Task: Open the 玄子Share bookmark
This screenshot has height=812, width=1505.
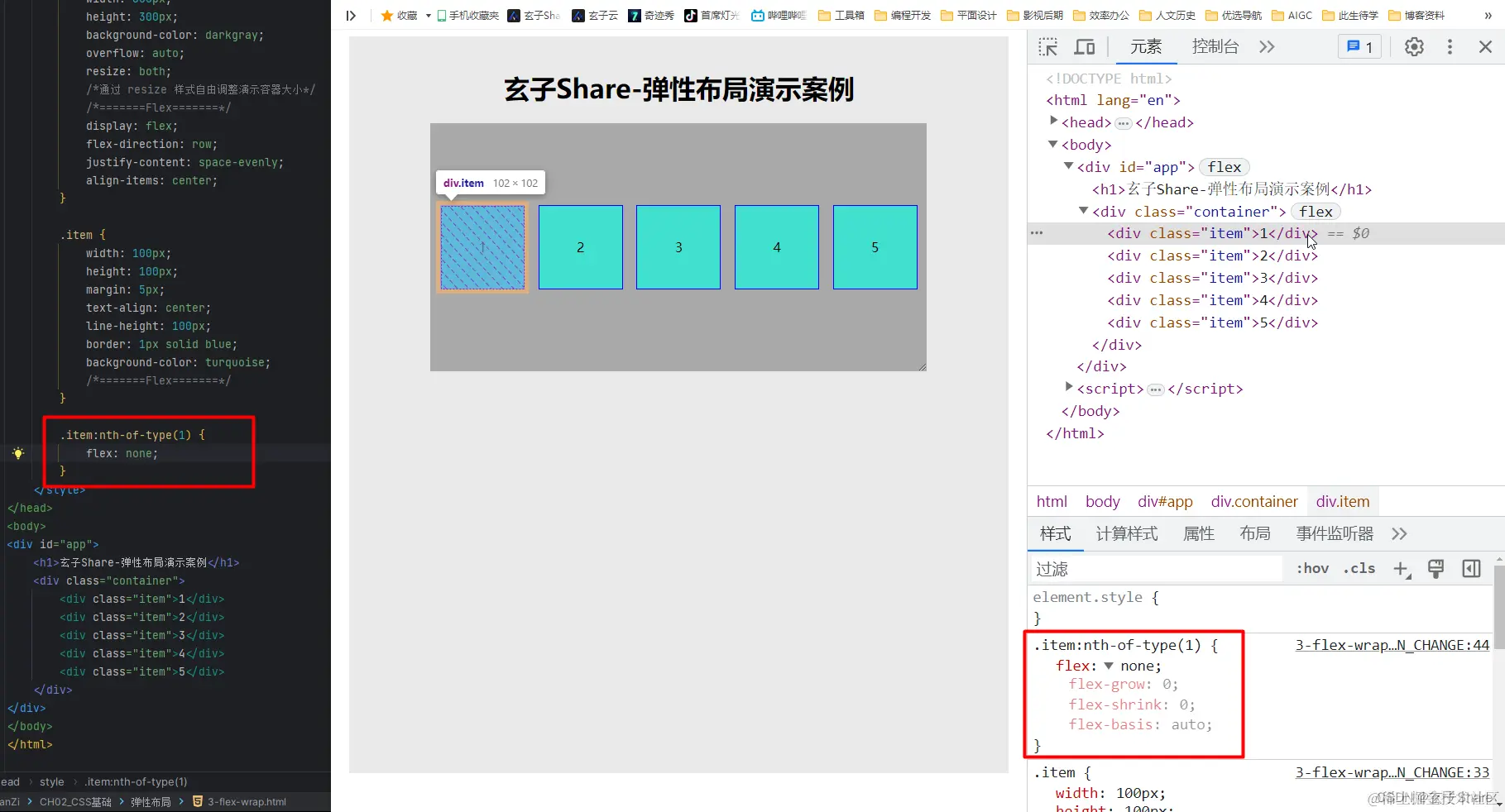Action: pyautogui.click(x=534, y=15)
